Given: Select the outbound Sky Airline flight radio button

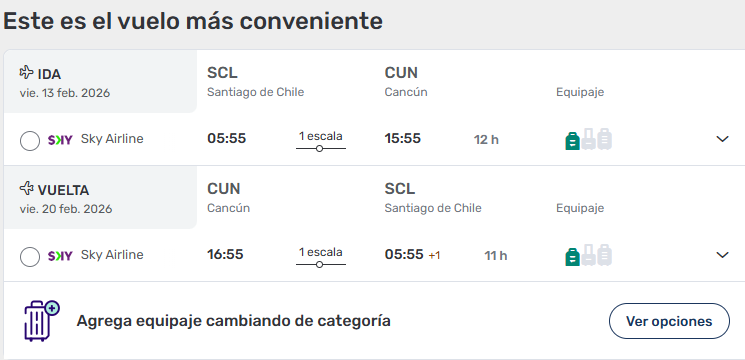Looking at the screenshot, I should (30, 141).
